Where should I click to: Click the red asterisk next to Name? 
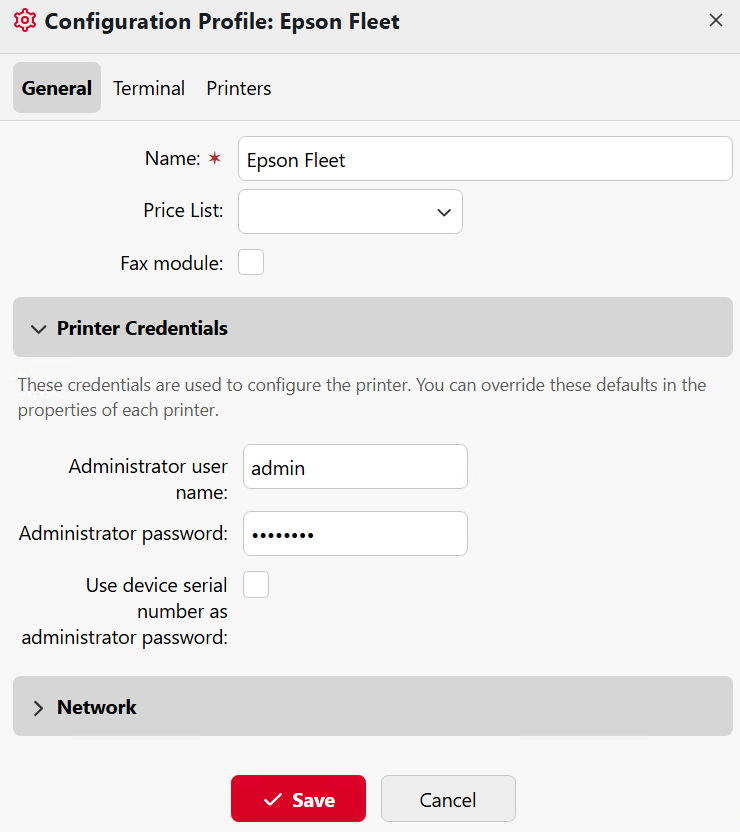[215, 157]
